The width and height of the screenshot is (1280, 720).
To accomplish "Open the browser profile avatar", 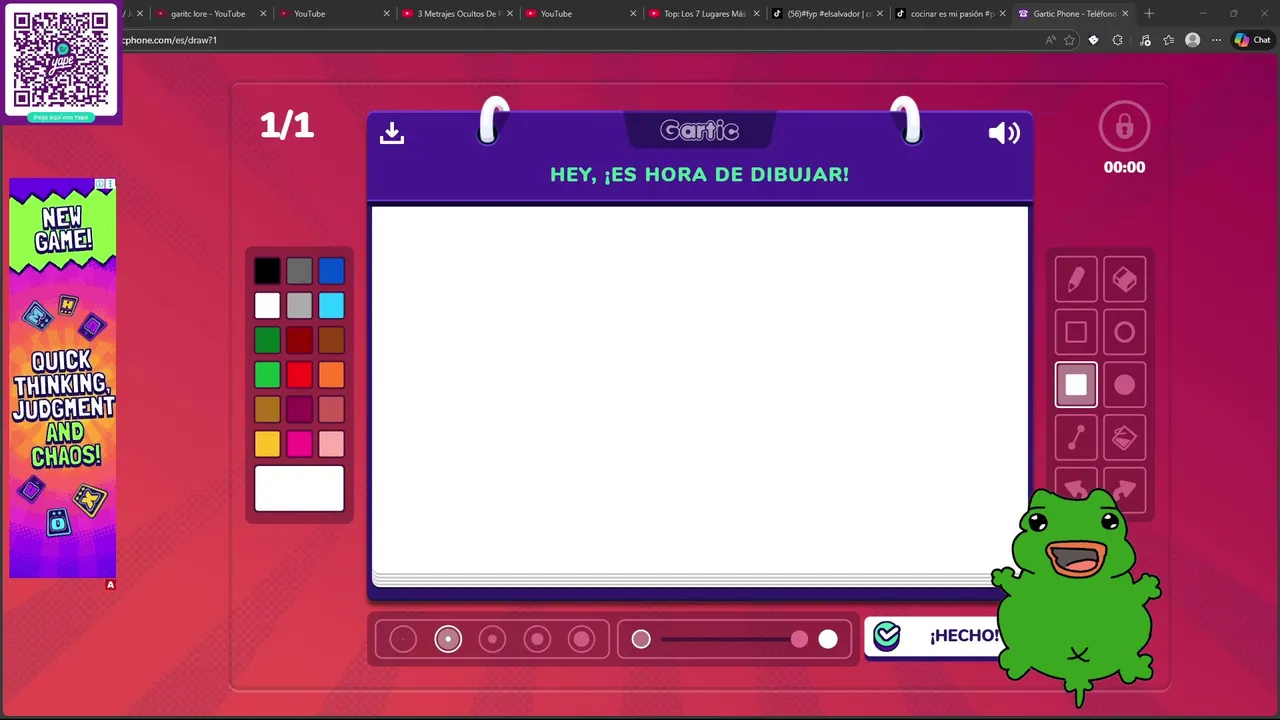I will pyautogui.click(x=1192, y=40).
